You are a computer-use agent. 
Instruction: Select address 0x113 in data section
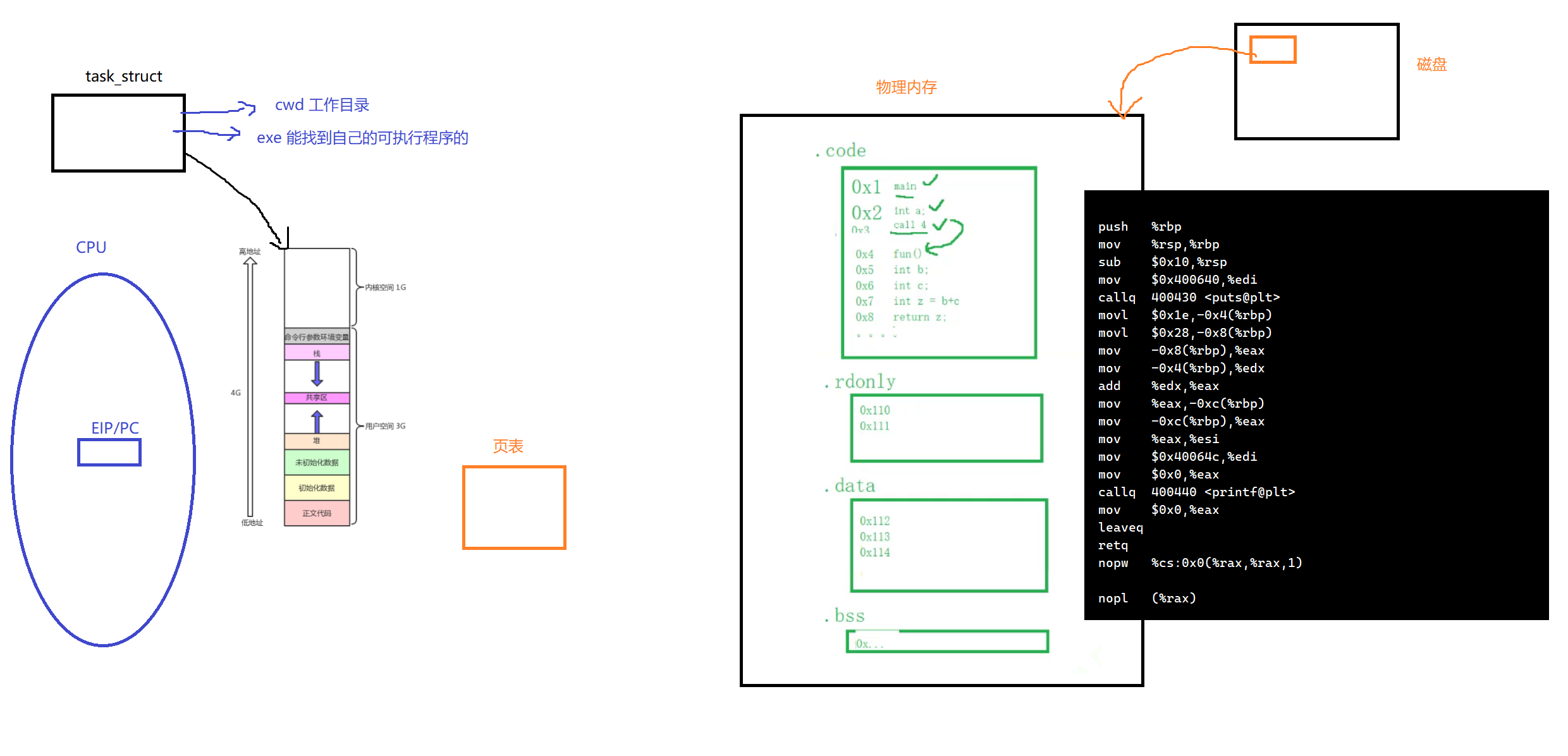(x=874, y=537)
